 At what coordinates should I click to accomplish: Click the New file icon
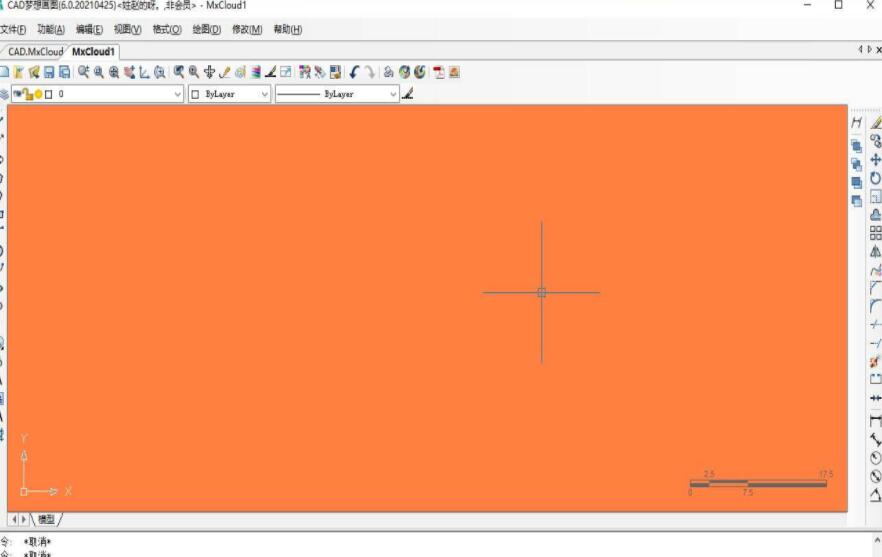pos(4,72)
